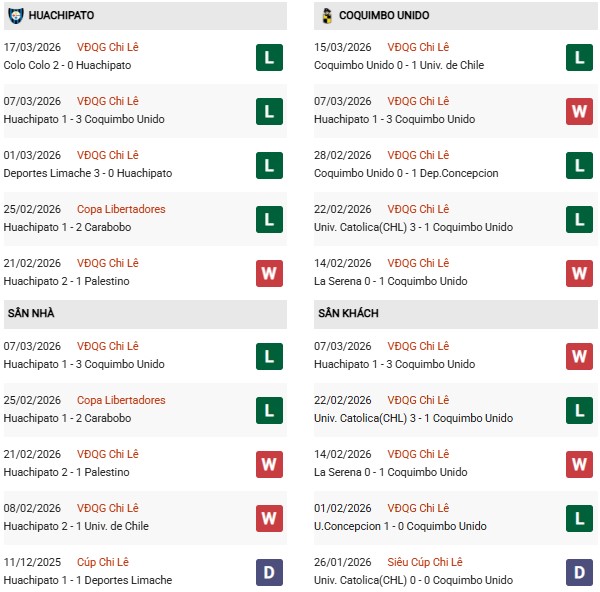
Task: Click the Coquimbo Unido team crest icon
Action: (x=327, y=16)
